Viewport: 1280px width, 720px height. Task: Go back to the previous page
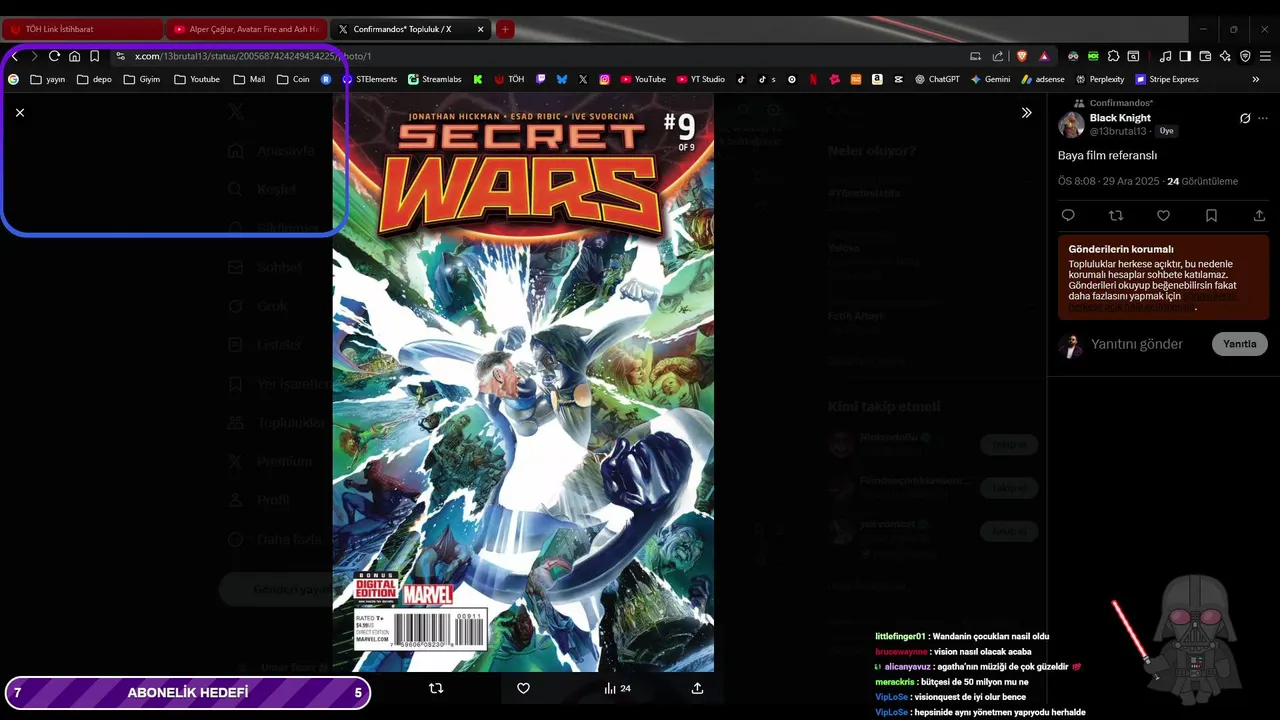[14, 56]
